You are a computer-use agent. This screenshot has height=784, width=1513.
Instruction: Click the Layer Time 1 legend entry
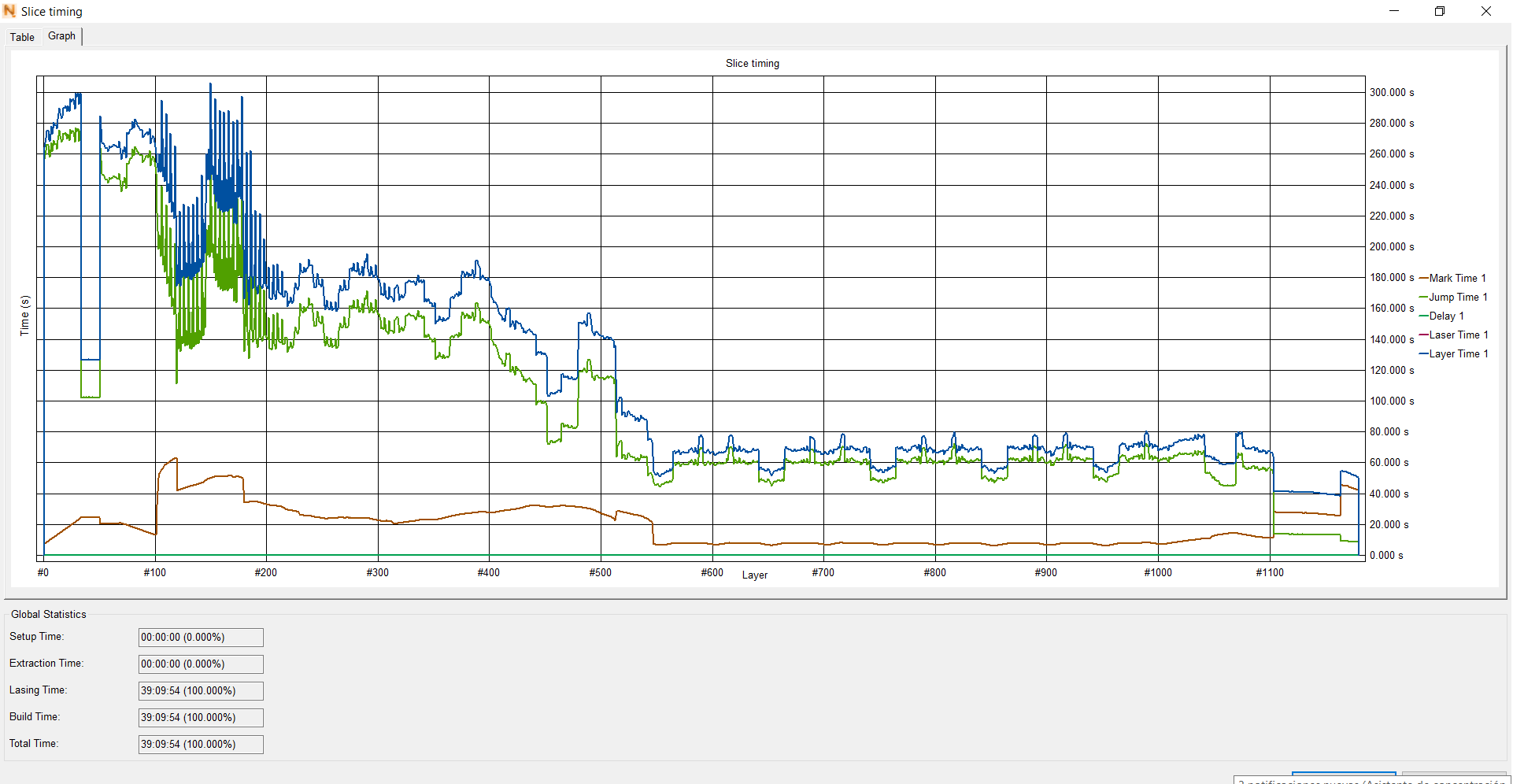pyautogui.click(x=1453, y=353)
